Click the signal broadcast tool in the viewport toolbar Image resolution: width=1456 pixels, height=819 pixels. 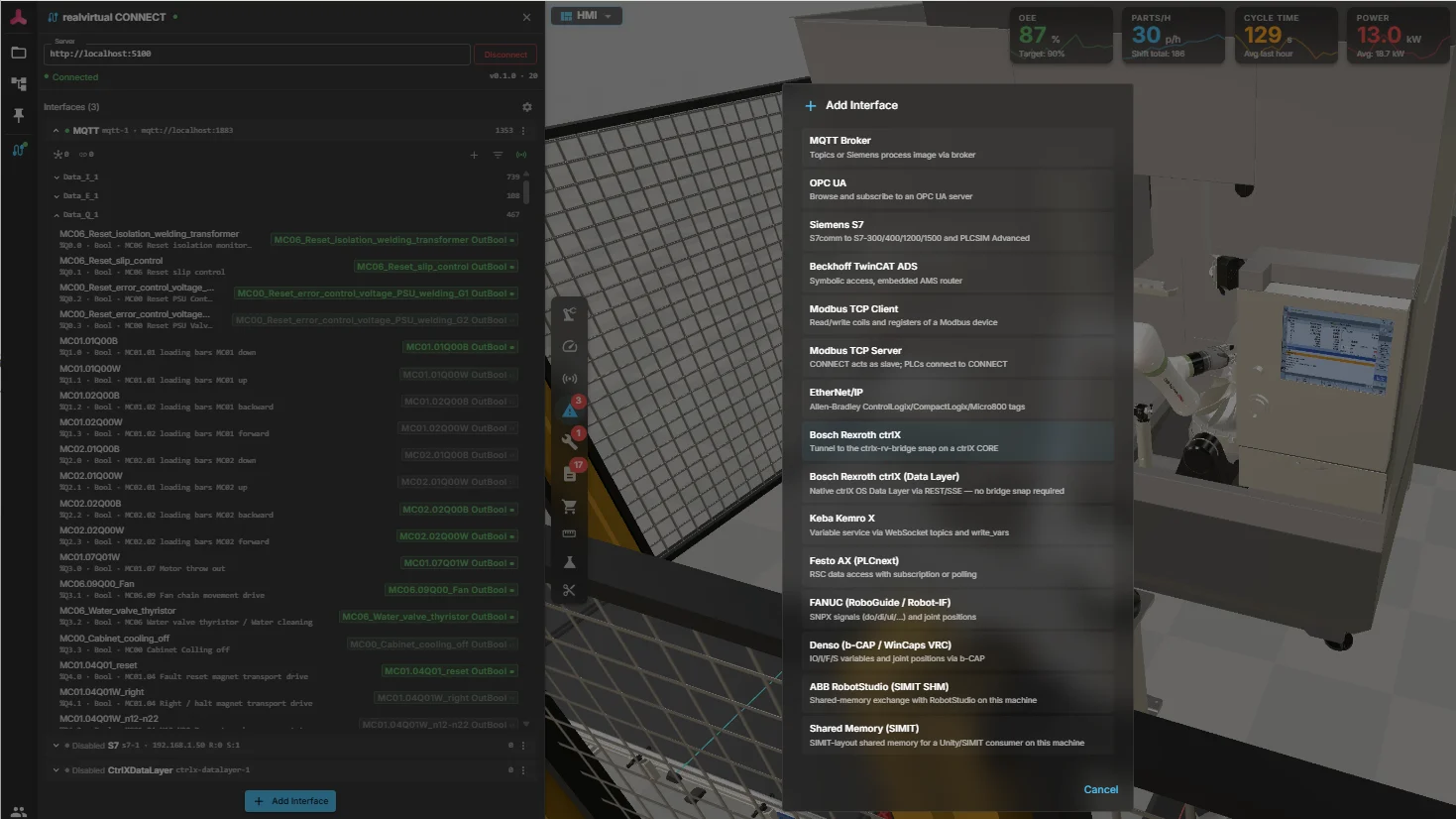coord(569,379)
